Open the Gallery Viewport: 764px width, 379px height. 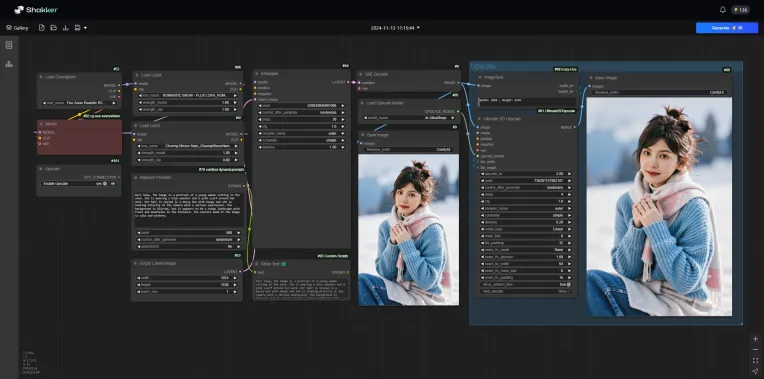click(x=17, y=28)
